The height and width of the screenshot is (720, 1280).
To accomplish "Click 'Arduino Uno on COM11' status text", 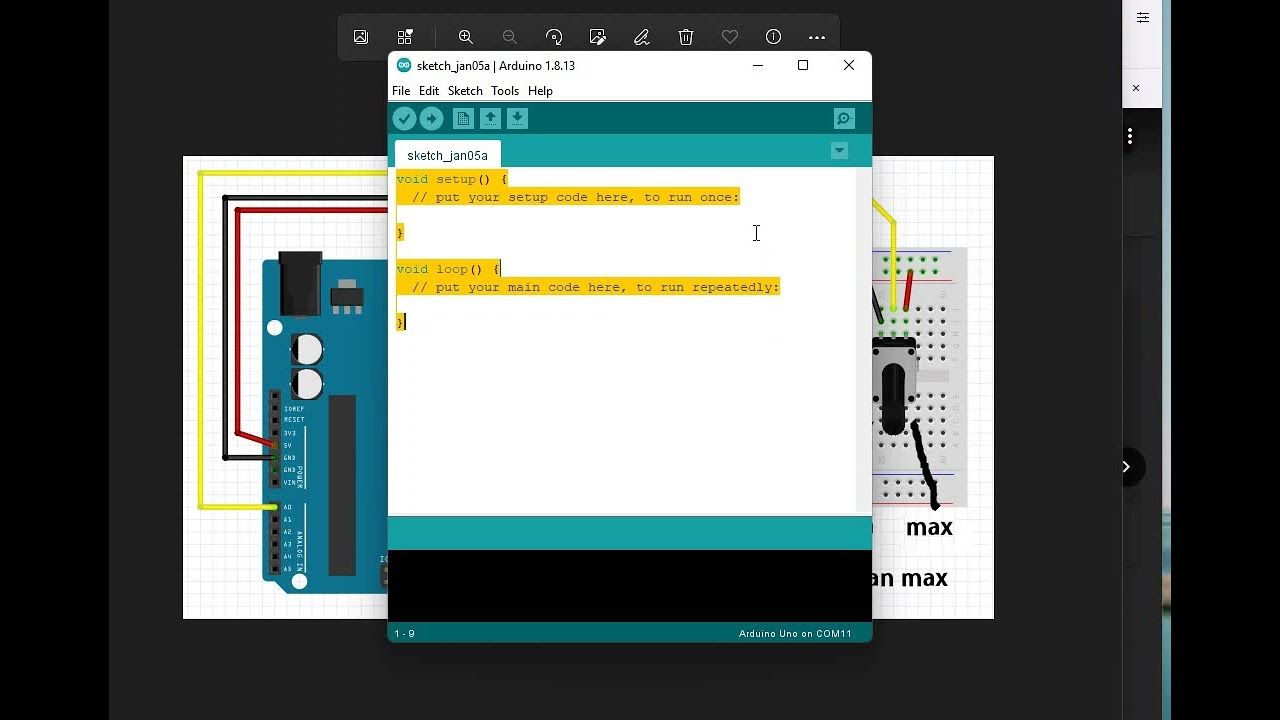I will pos(795,634).
